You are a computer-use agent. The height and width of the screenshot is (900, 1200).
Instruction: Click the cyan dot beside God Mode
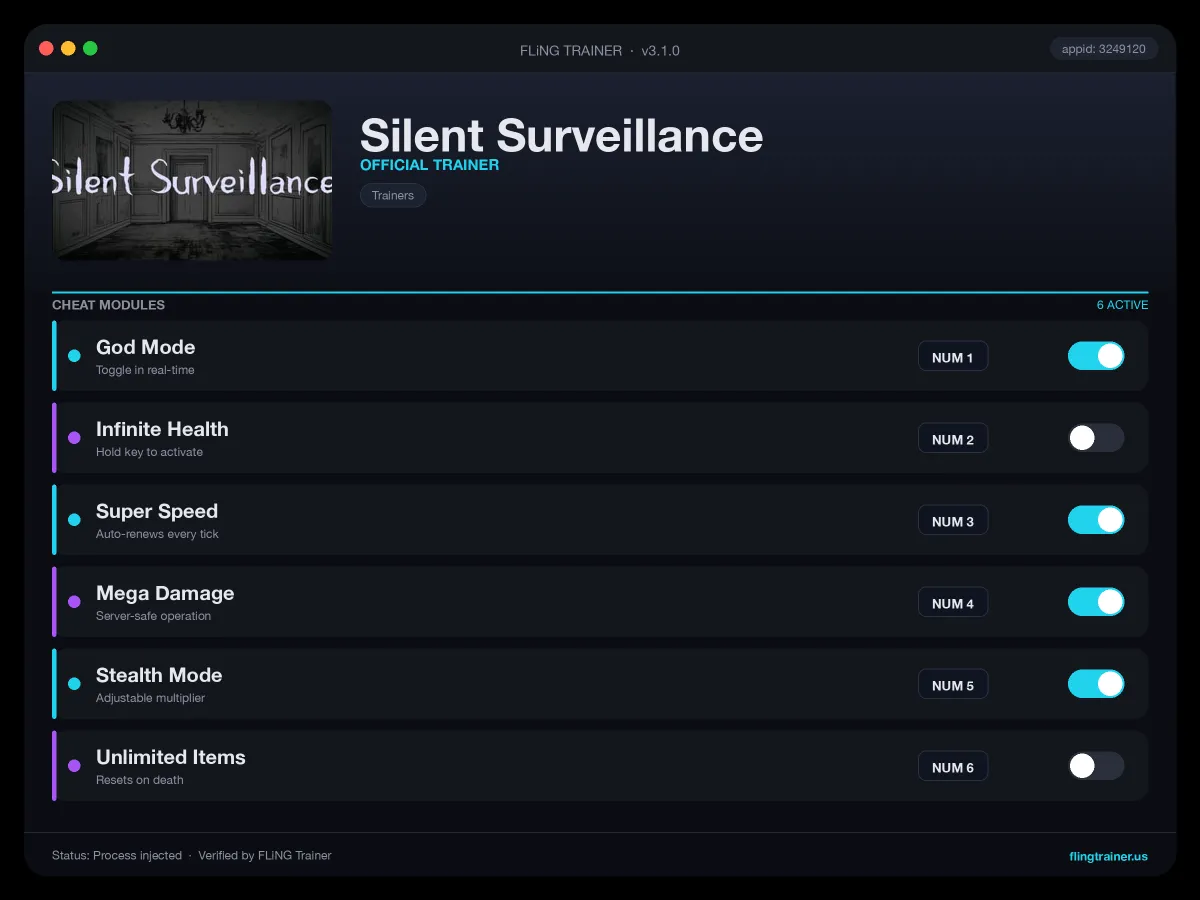coord(74,356)
